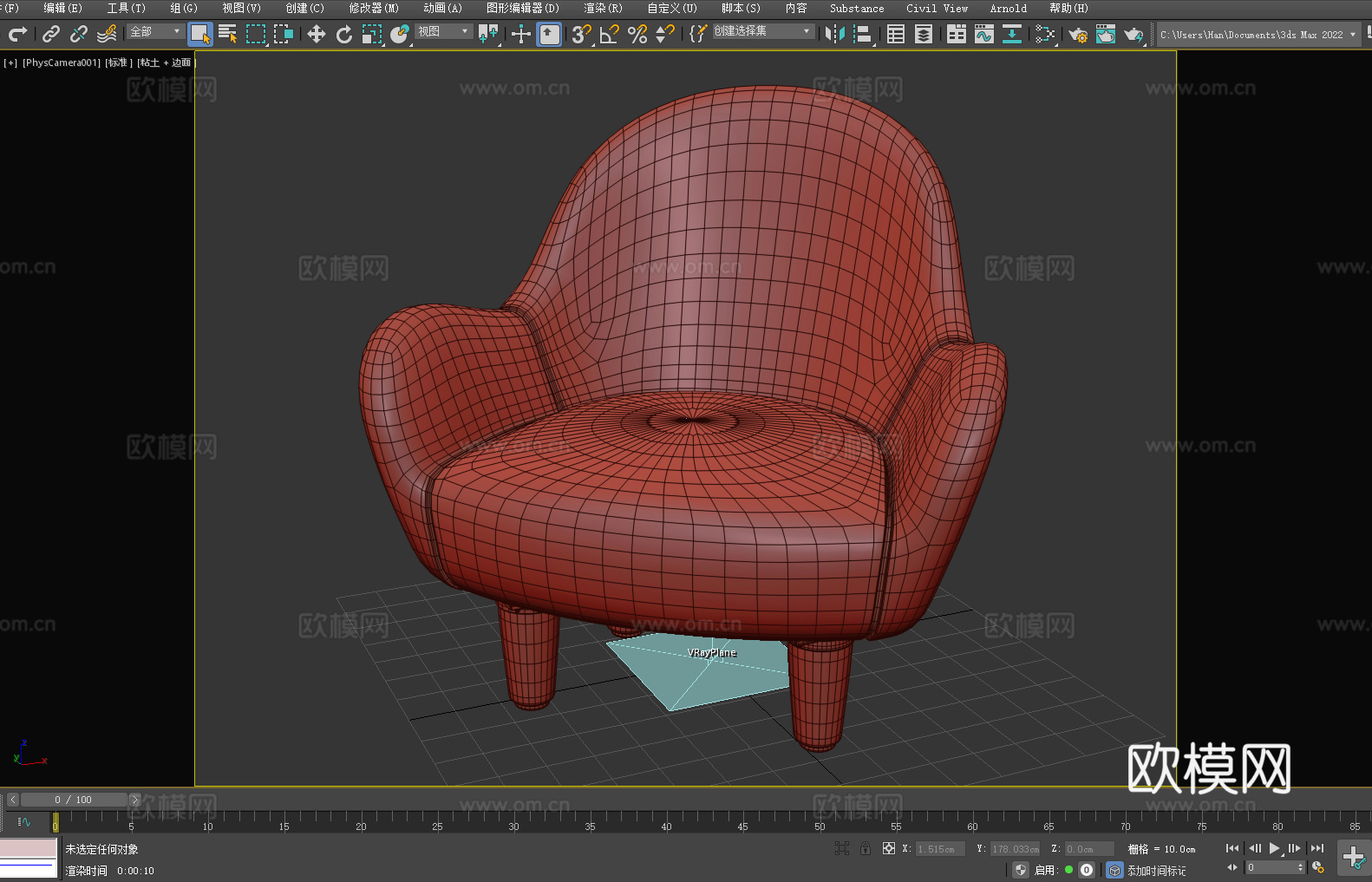Activate the Select and Rotate tool
The height and width of the screenshot is (882, 1372).
(344, 34)
